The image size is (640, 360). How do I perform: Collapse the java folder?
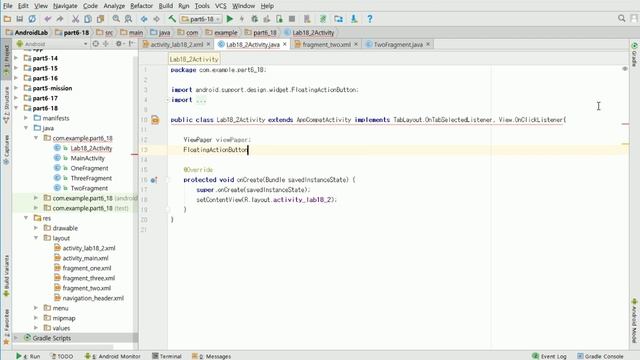pyautogui.click(x=26, y=128)
